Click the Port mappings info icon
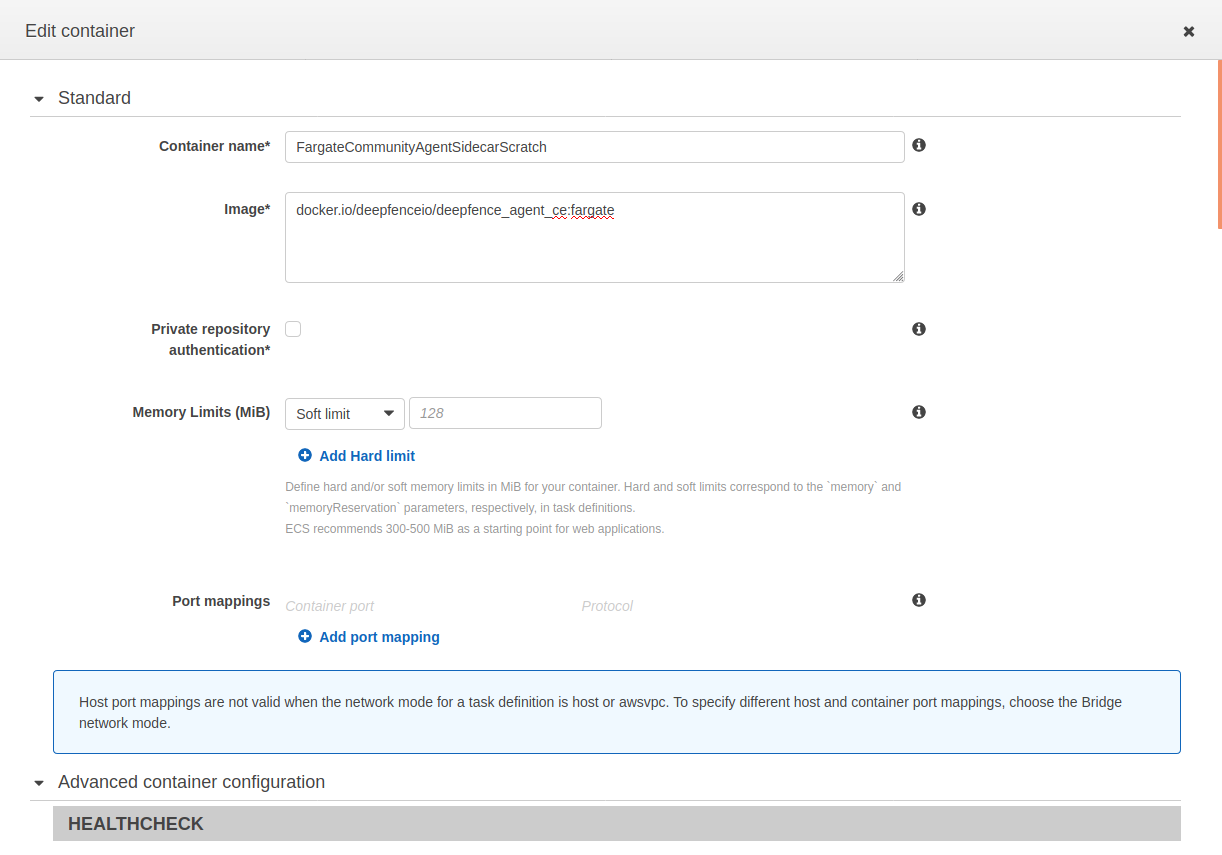Image resolution: width=1222 pixels, height=855 pixels. pos(918,599)
